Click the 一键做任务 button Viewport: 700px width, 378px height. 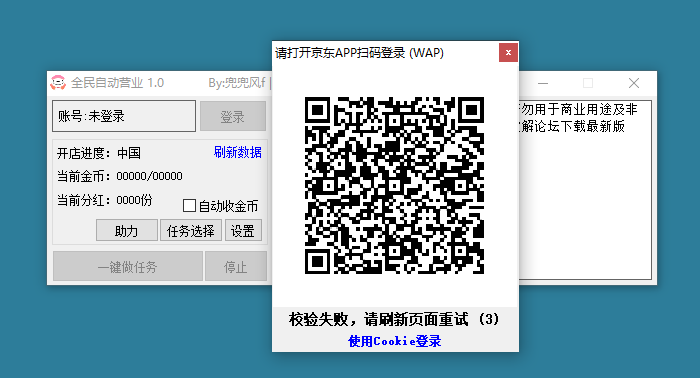pyautogui.click(x=128, y=267)
